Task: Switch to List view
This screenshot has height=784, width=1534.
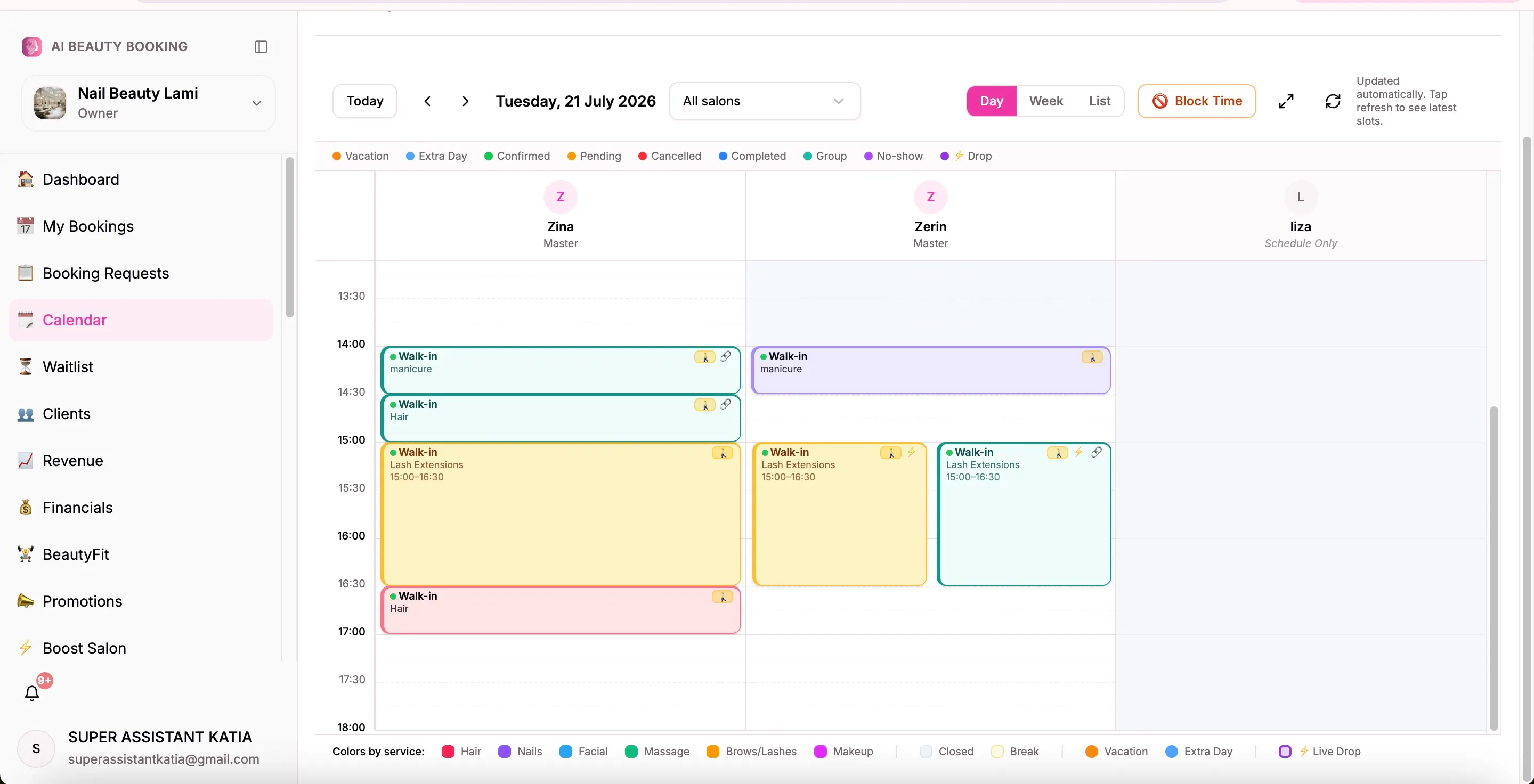Action: [1099, 101]
